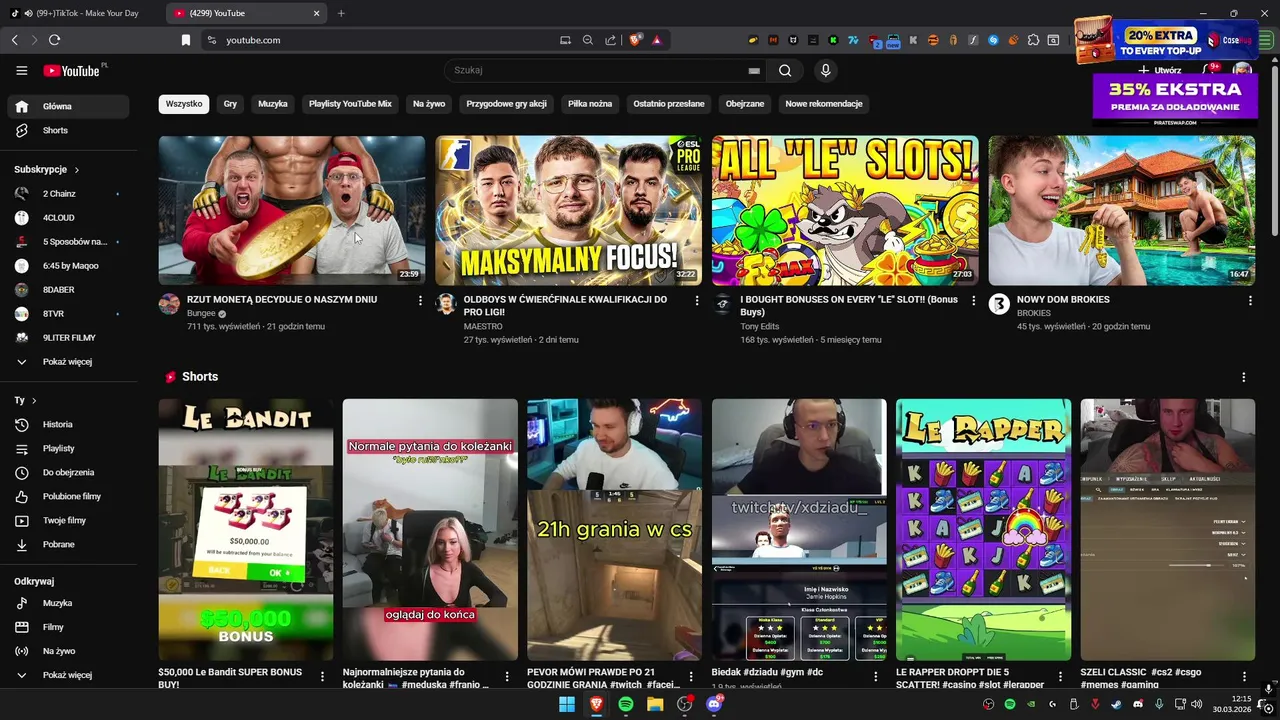This screenshot has width=1280, height=720.
Task: Open options for RZUT MONETĄ video
Action: coord(420,300)
